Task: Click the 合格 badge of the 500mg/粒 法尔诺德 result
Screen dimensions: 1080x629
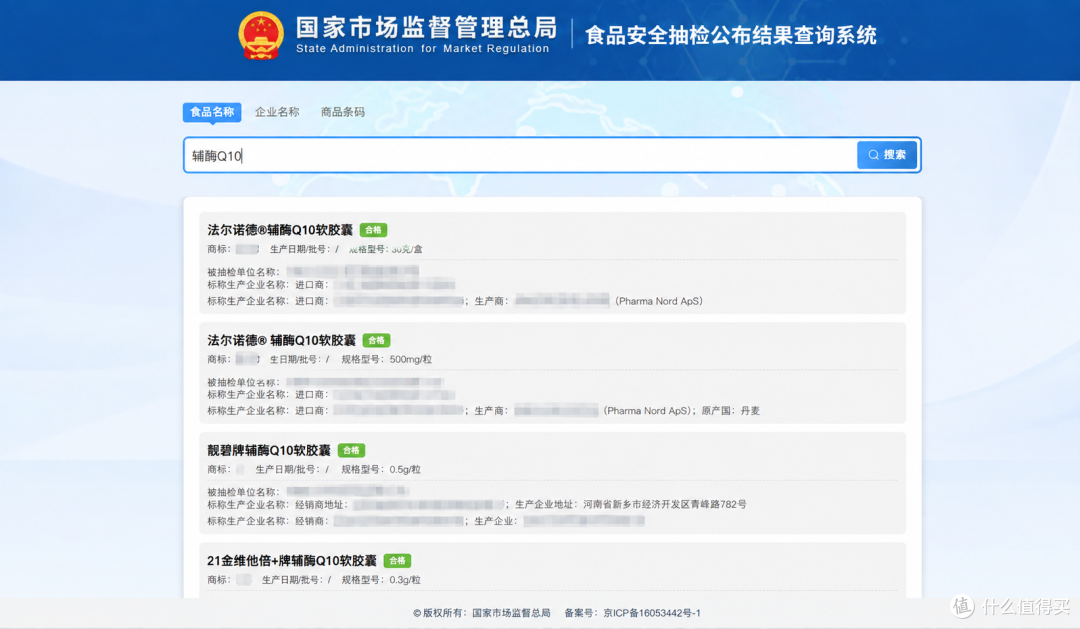Action: [x=376, y=340]
